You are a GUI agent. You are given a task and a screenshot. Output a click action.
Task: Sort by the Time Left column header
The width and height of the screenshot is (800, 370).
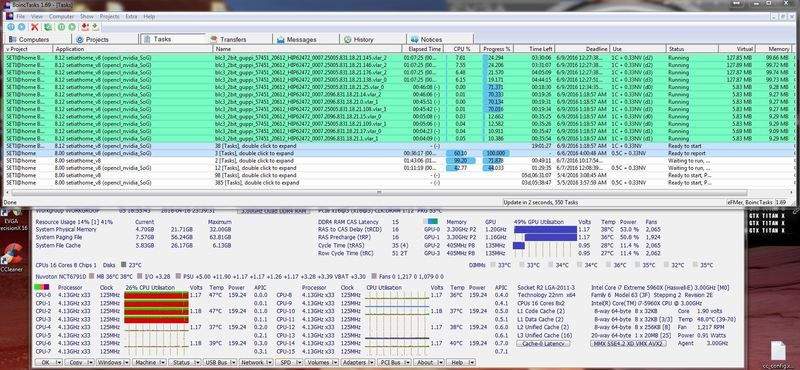[534, 49]
